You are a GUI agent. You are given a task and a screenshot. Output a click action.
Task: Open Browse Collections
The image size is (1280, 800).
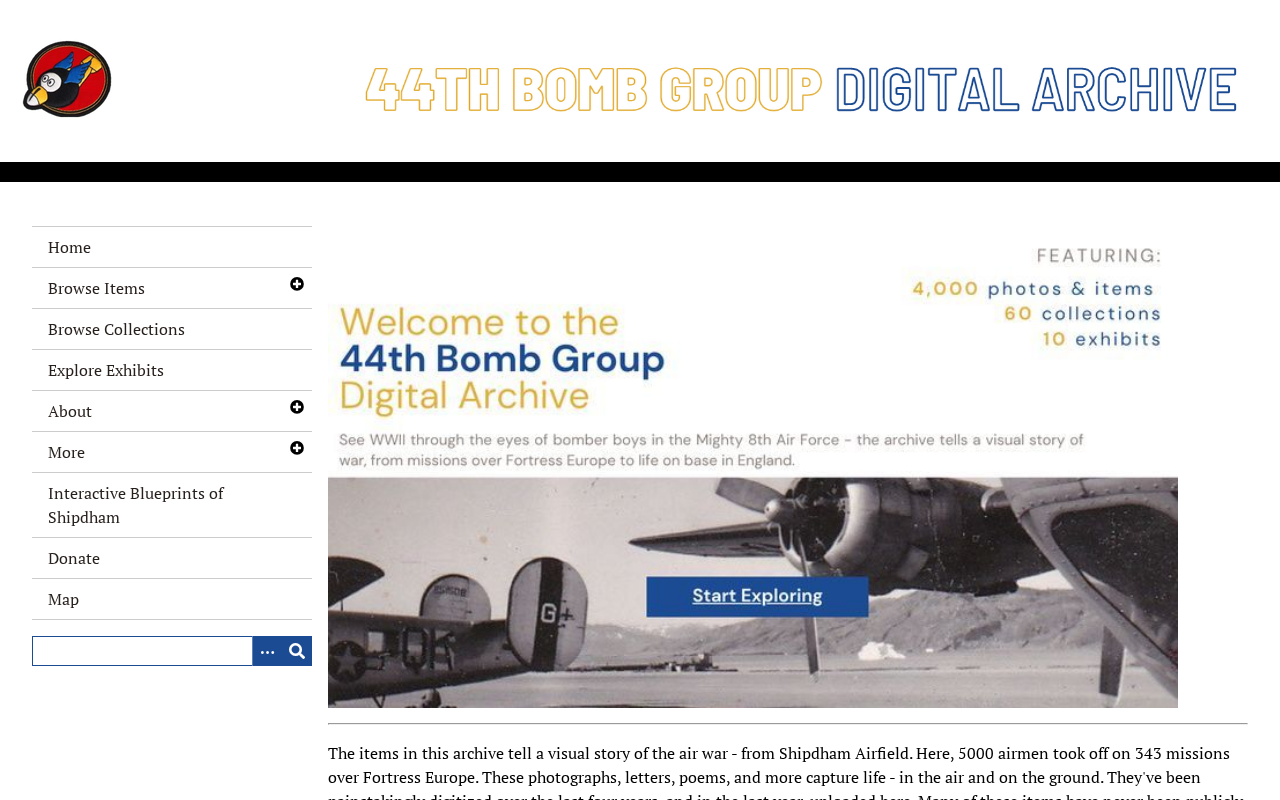[x=172, y=329]
